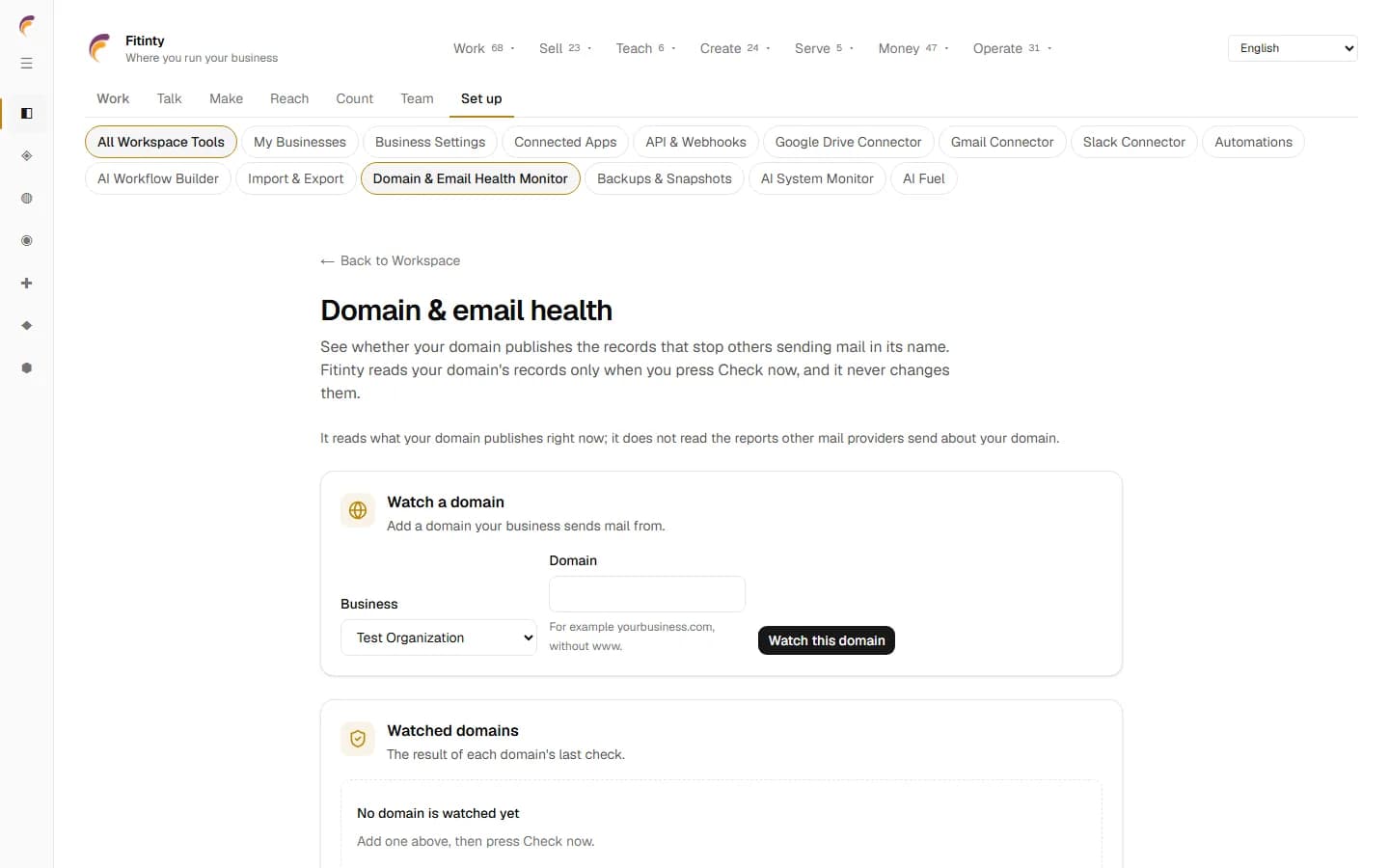Select the half-filled square sidebar icon
The height and width of the screenshot is (868, 1389).
[27, 114]
